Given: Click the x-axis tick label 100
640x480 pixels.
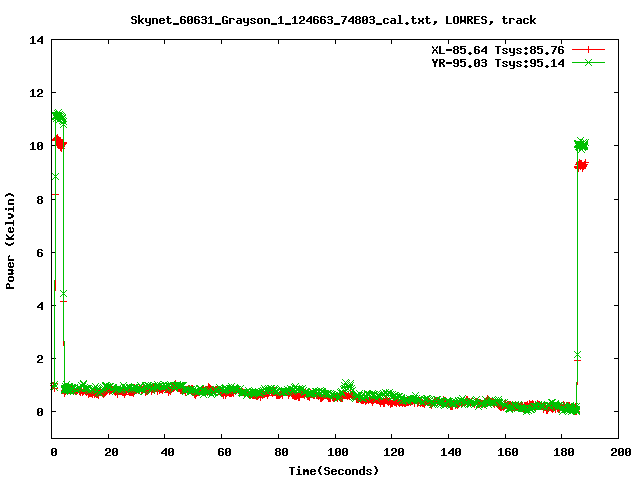Looking at the screenshot, I should [338, 452].
